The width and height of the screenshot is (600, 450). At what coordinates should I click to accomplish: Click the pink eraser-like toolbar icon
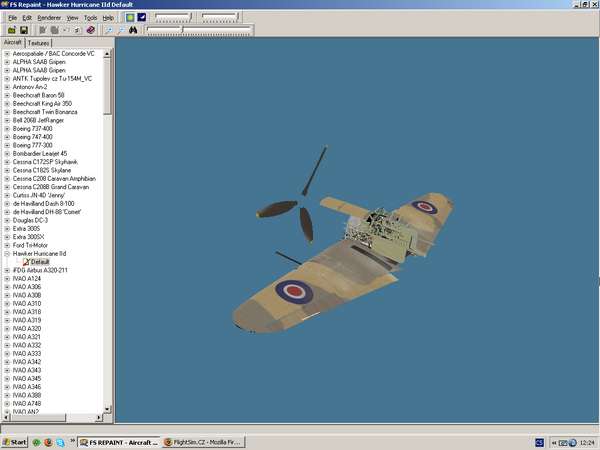(x=90, y=30)
